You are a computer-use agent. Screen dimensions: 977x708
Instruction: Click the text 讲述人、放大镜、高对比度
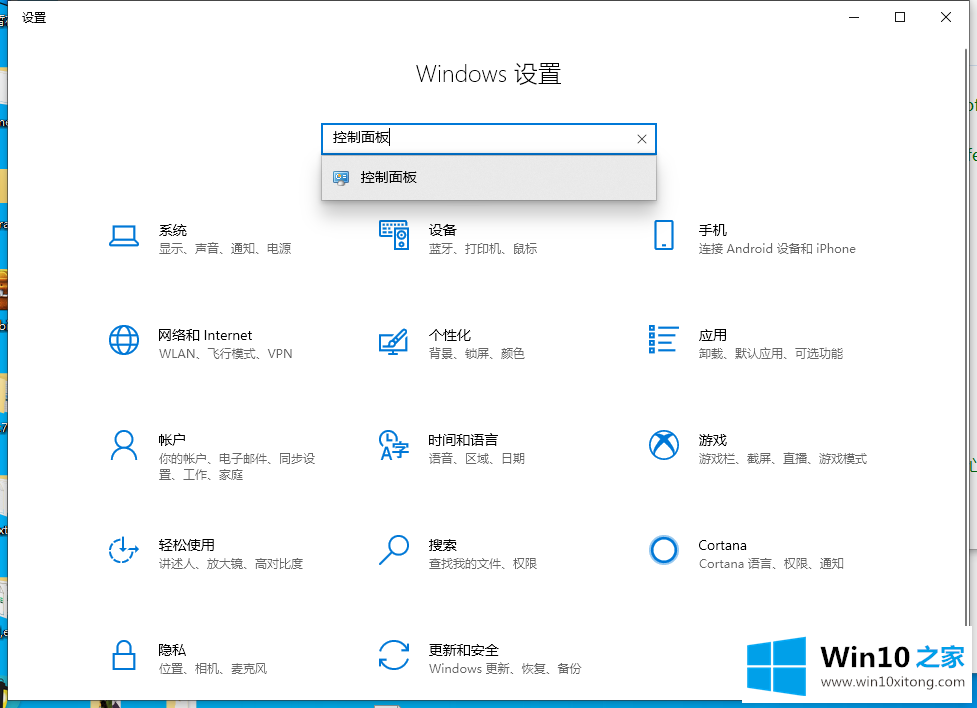(231, 563)
